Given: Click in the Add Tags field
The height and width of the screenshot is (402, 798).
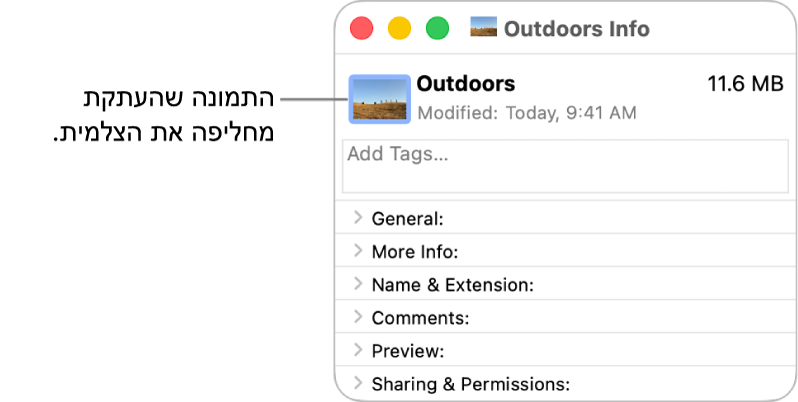Looking at the screenshot, I should click(x=565, y=165).
